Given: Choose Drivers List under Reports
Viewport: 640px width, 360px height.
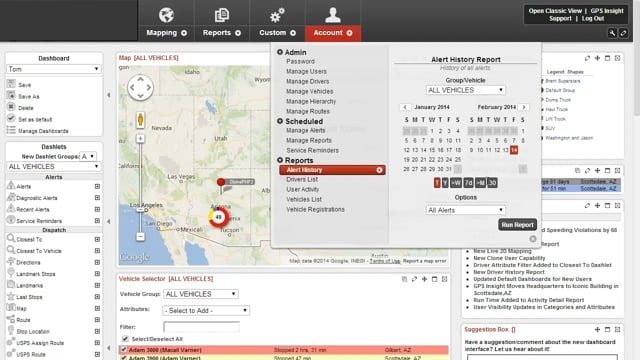Looking at the screenshot, I should [302, 180].
